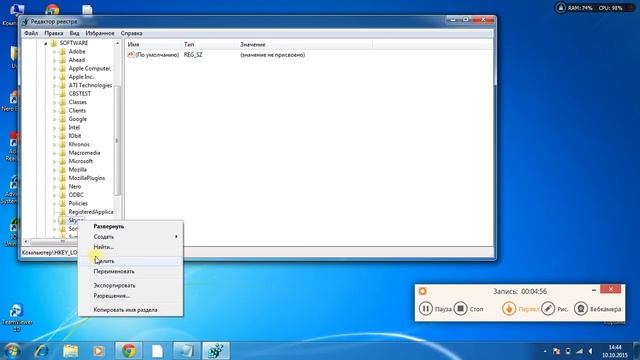
Task: Click the (По умолчанию) value icon
Action: click(131, 55)
